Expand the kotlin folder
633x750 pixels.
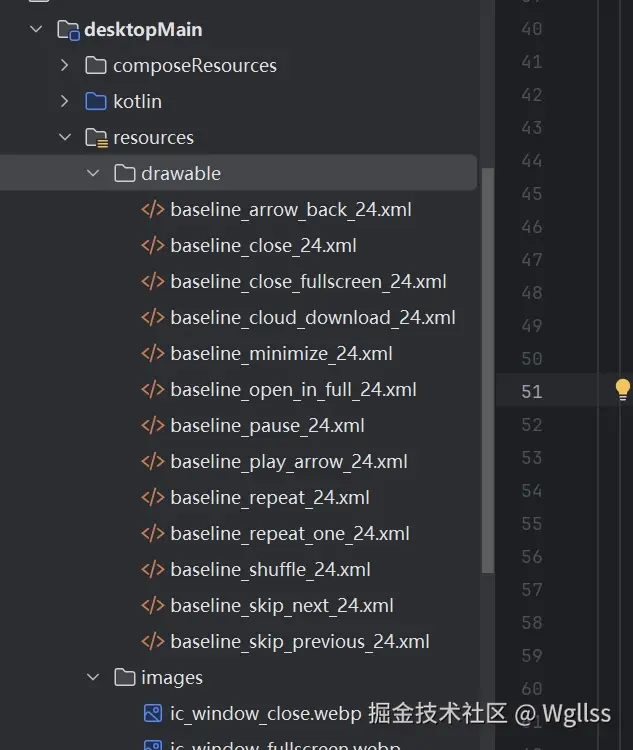point(65,102)
